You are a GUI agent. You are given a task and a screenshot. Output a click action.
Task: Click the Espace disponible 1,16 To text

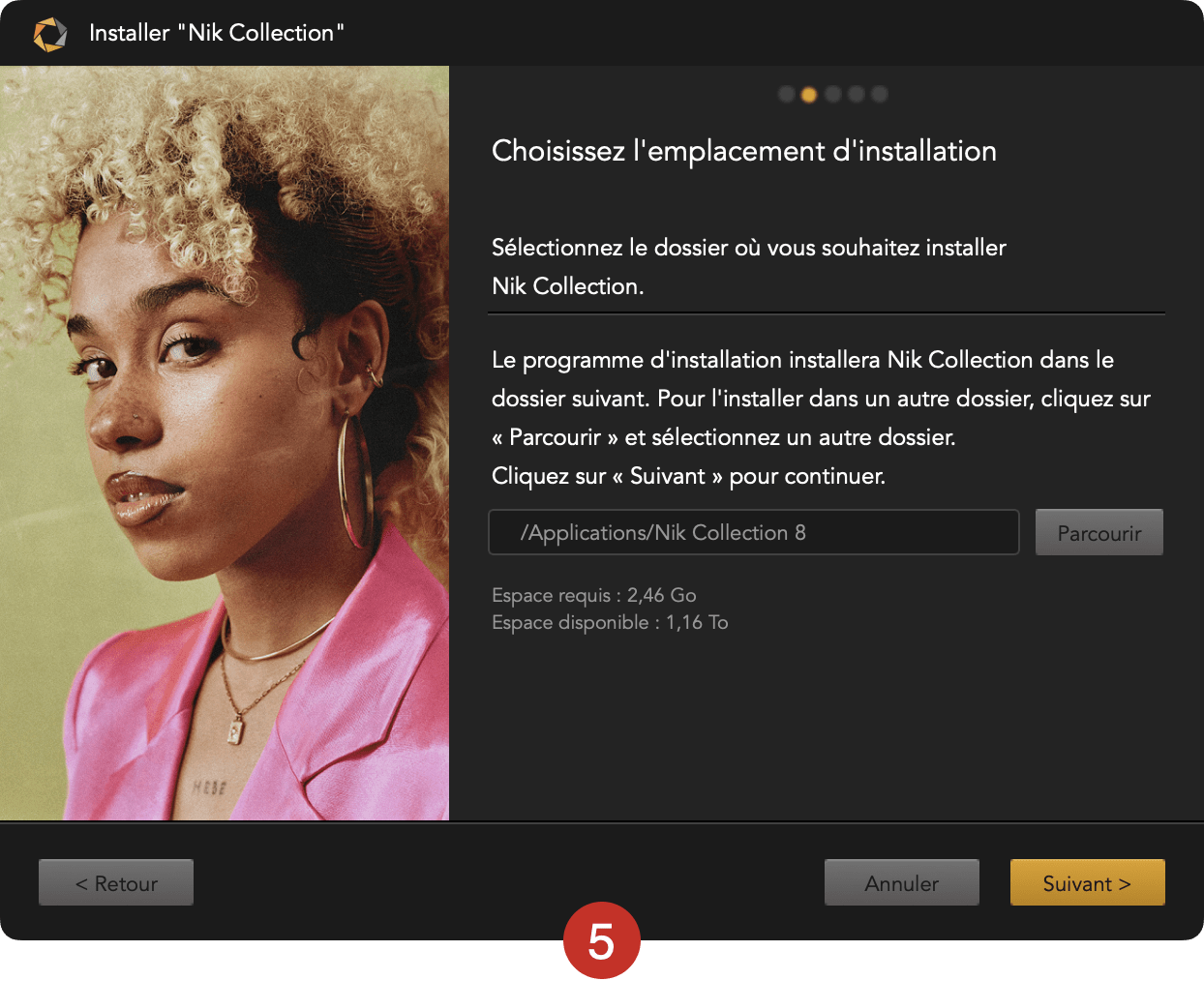[610, 622]
